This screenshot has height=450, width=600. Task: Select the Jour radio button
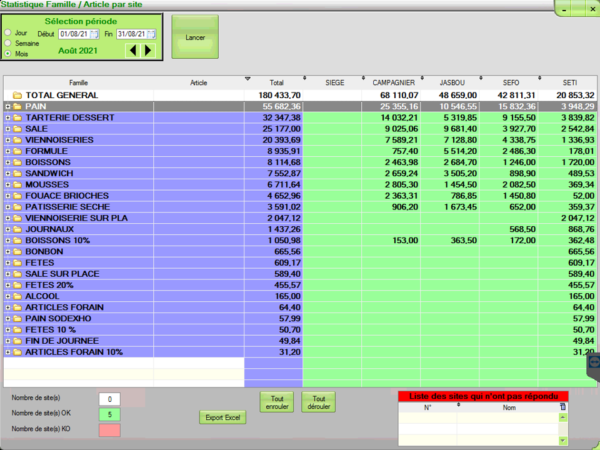(x=7, y=33)
